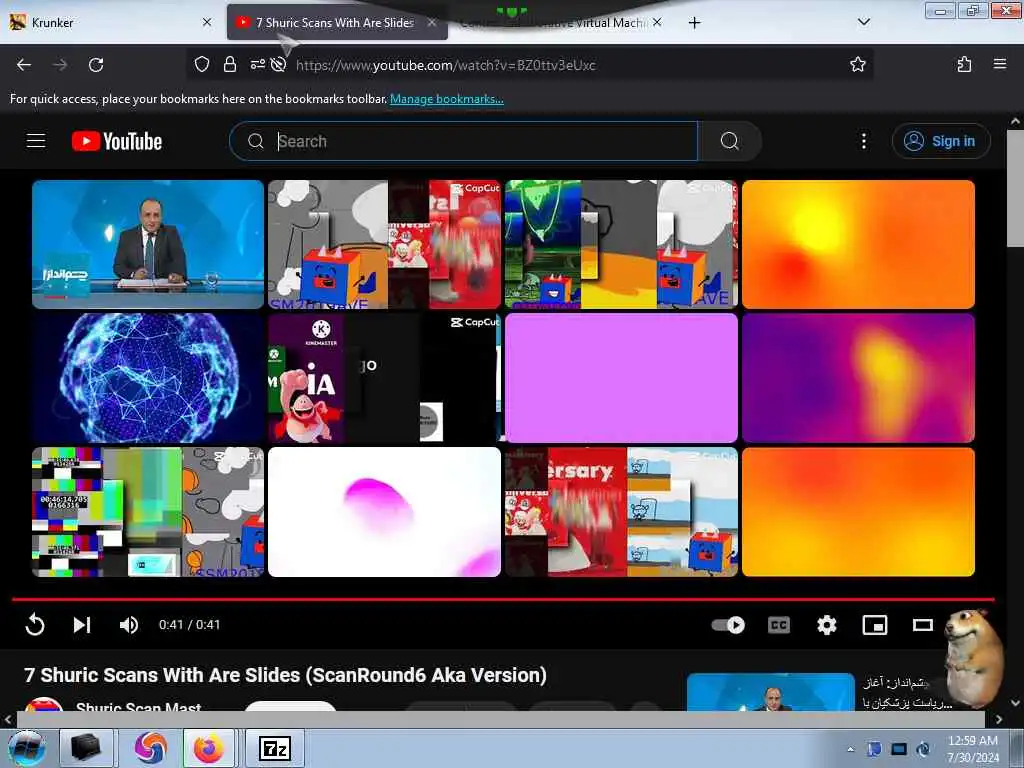
Task: Click the autoplay blocked icon in address bar
Action: click(x=279, y=64)
